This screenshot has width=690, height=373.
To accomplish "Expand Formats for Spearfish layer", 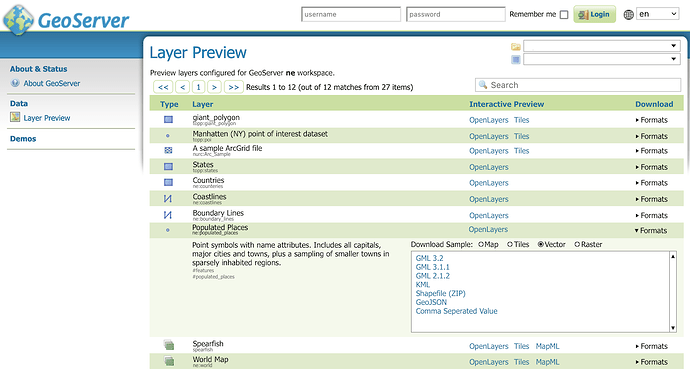I will [652, 346].
